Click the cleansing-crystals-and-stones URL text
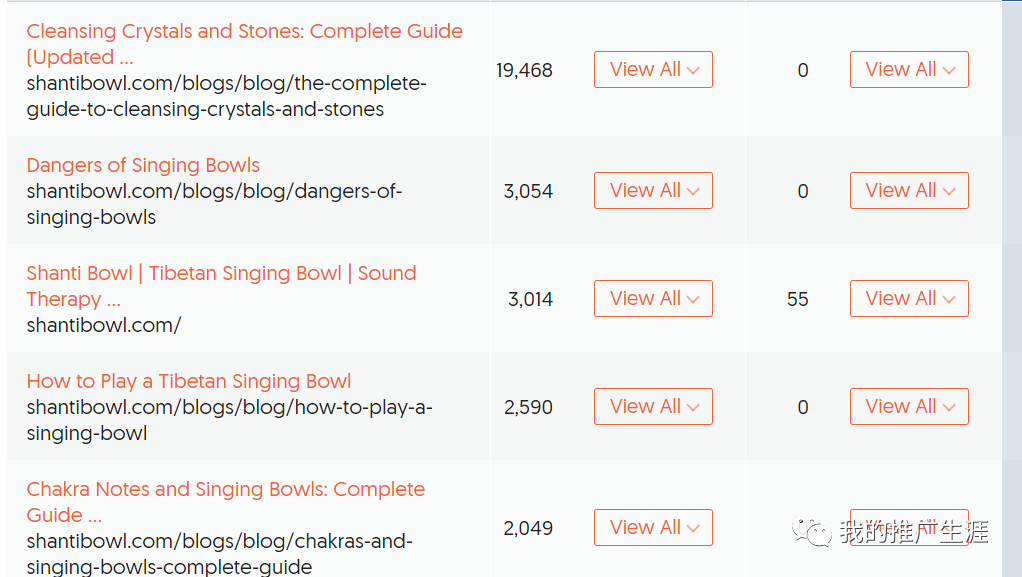Viewport: 1022px width, 577px height. 226,96
